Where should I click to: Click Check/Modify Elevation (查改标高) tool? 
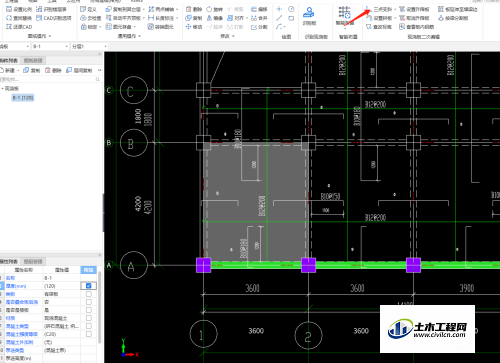[x=378, y=27]
